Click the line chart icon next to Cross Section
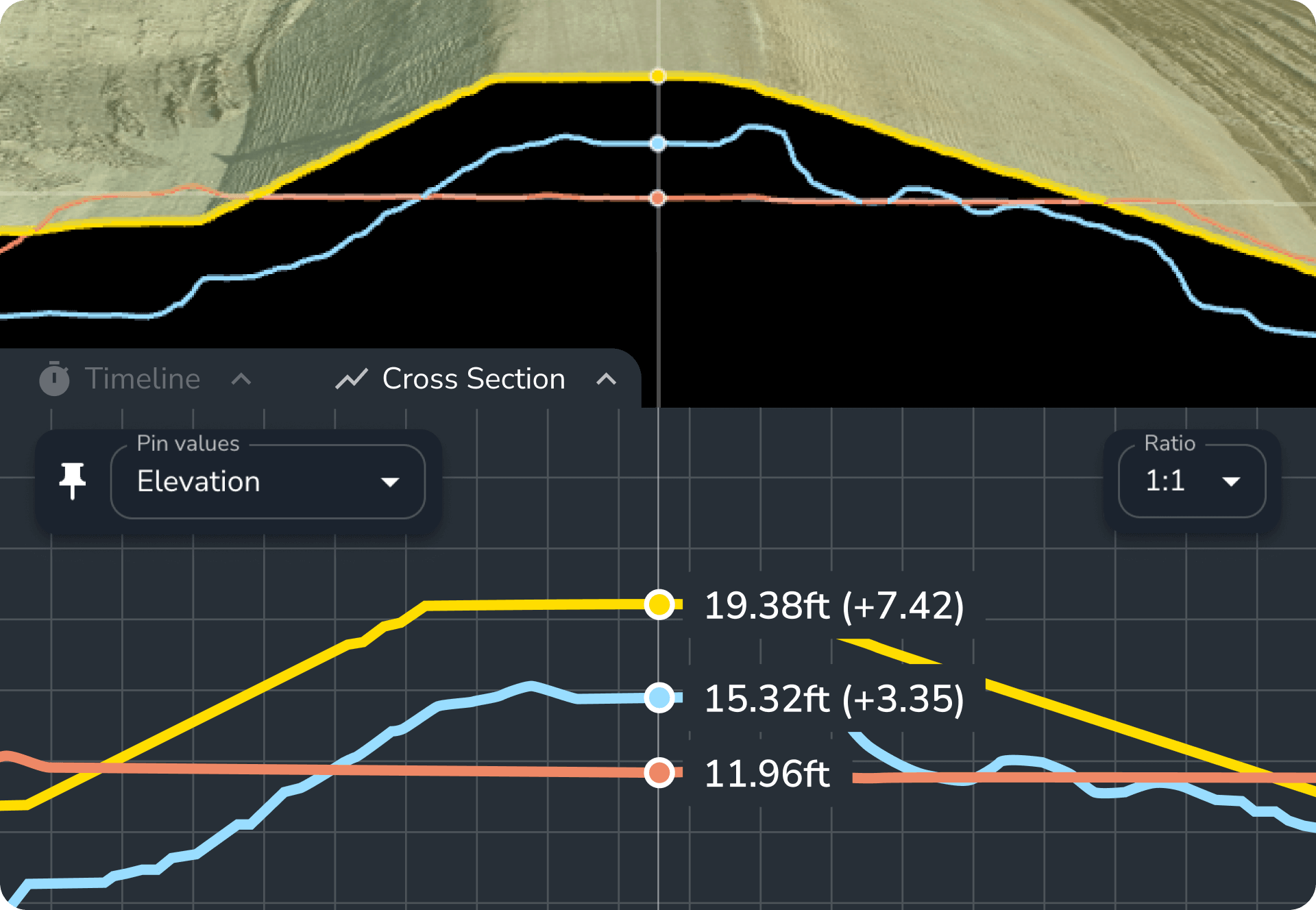 tap(352, 378)
